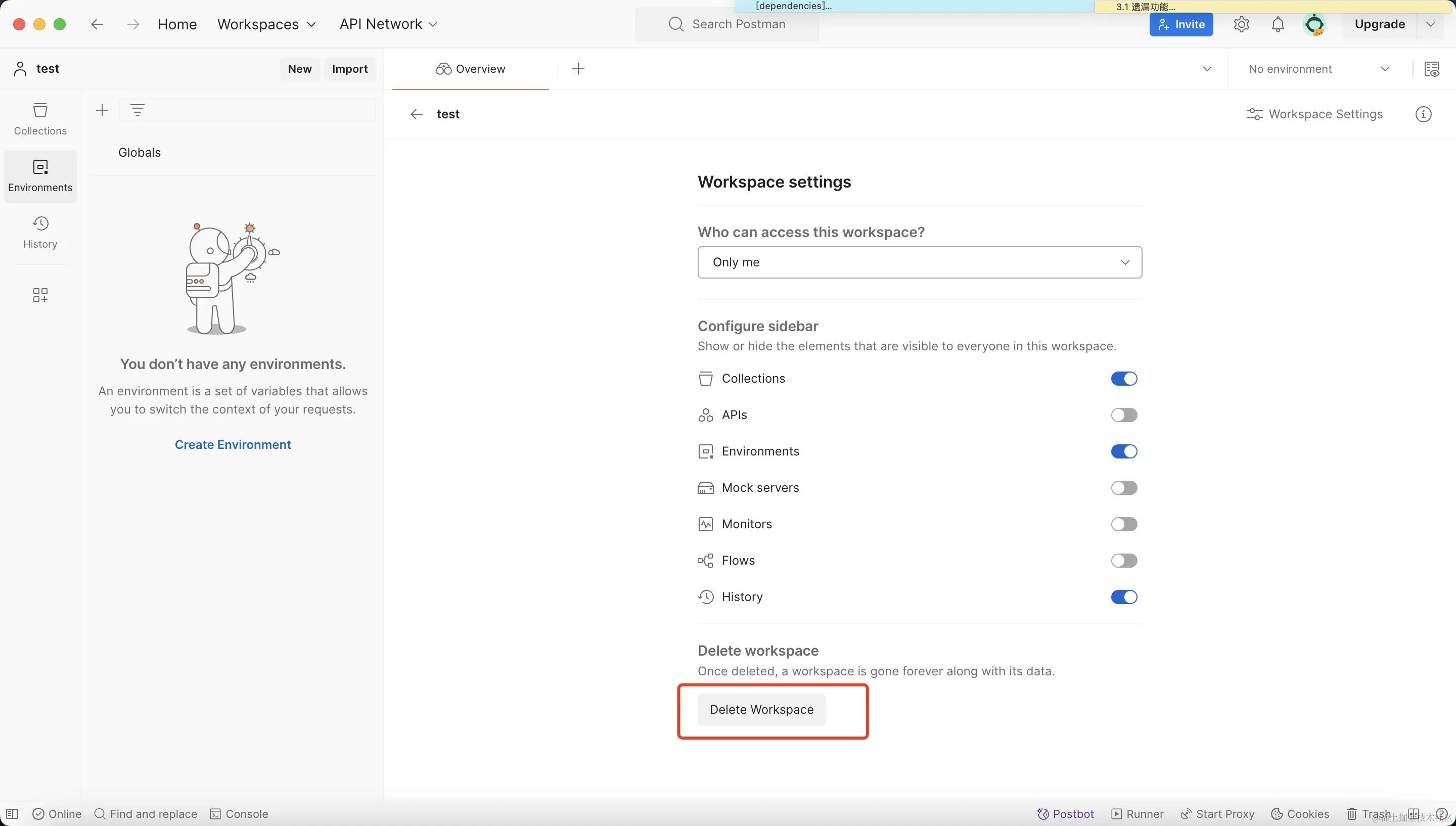Switch to the Overview tab
This screenshot has width=1456, height=826.
pos(470,69)
